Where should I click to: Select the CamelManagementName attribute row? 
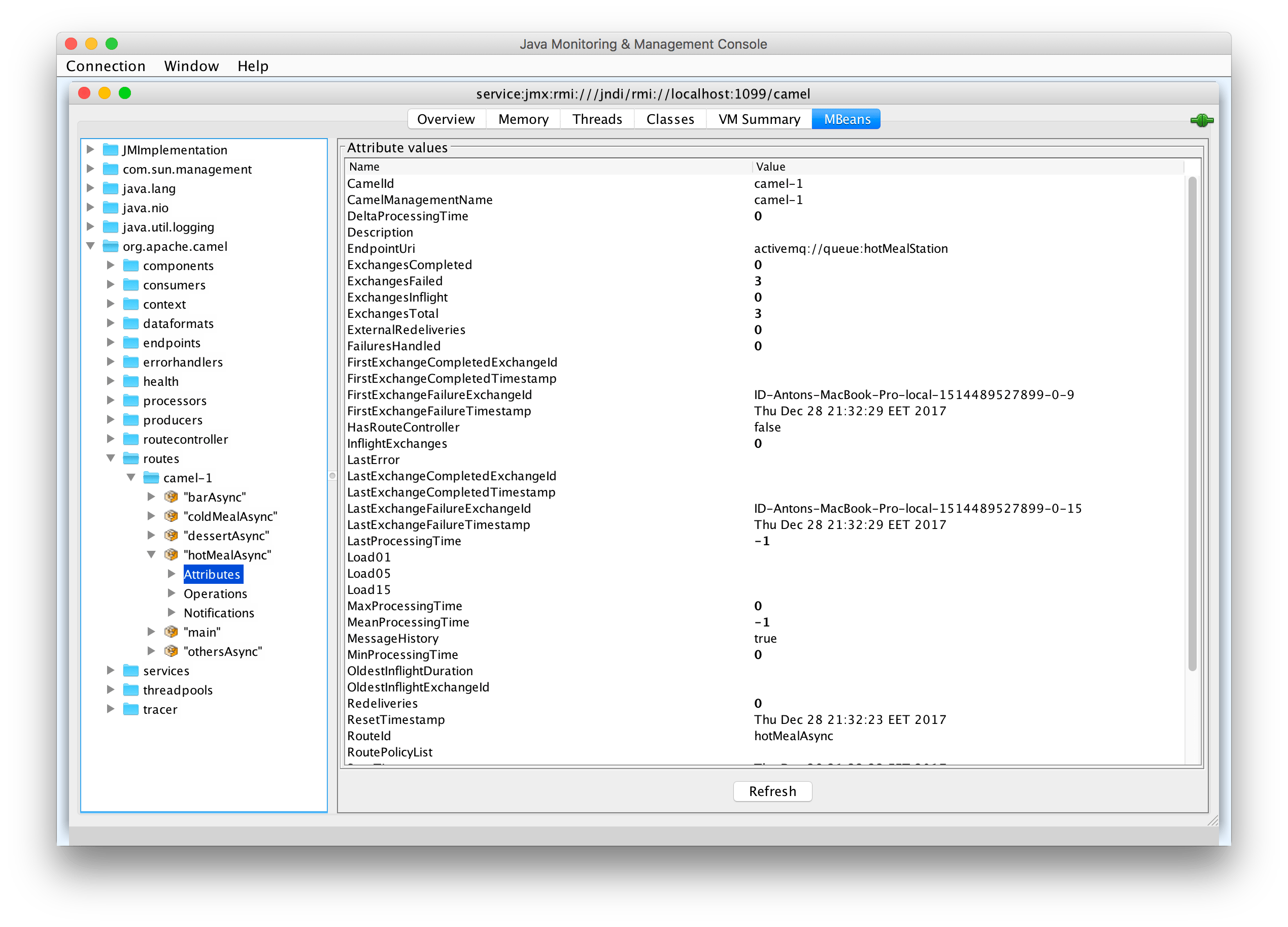[765, 200]
